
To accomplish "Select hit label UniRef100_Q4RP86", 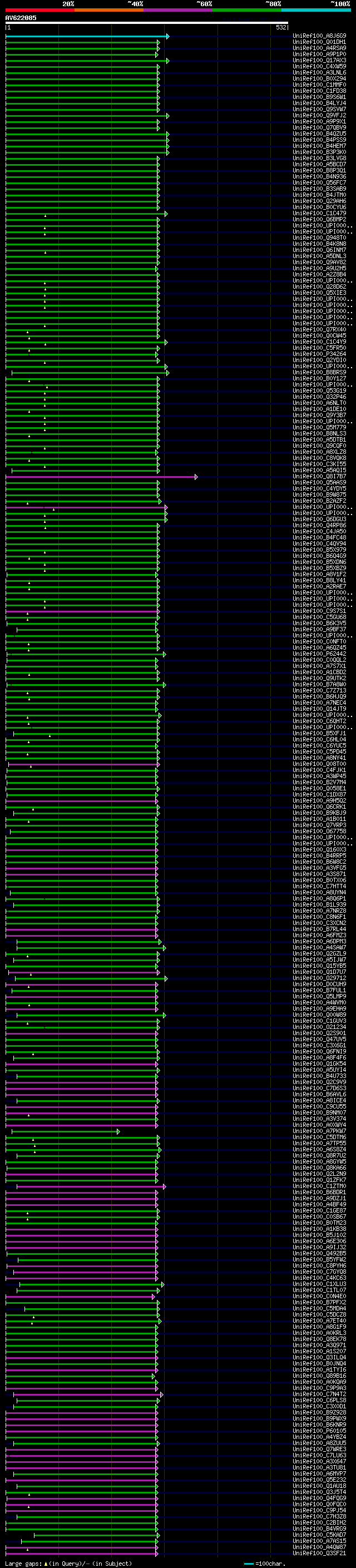I will click(x=319, y=525).
